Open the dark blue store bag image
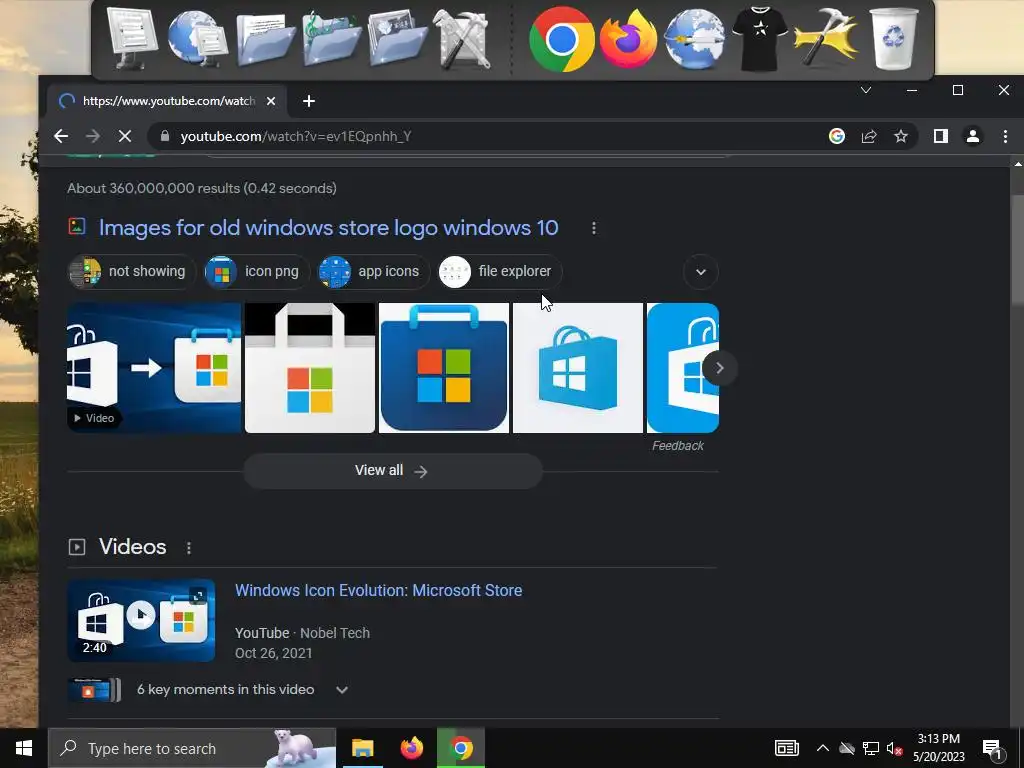The image size is (1024, 768). 443,368
